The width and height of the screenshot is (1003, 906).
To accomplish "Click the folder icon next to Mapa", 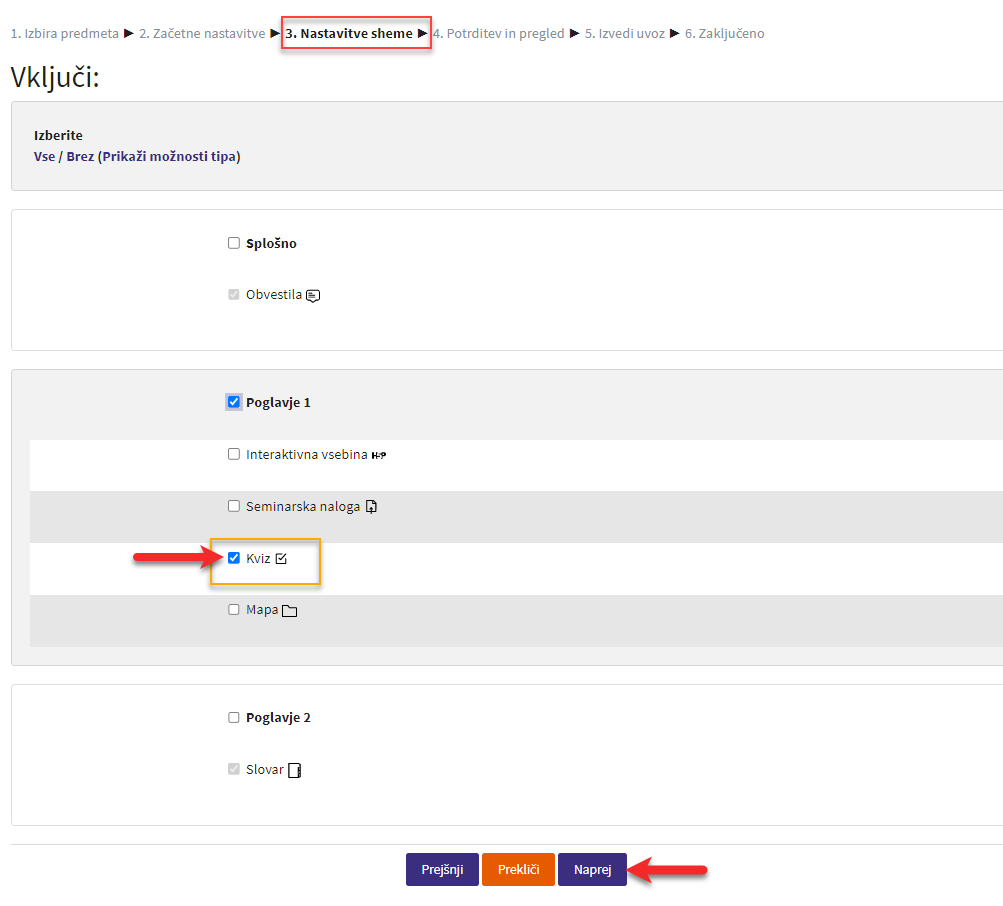I will click(x=289, y=611).
